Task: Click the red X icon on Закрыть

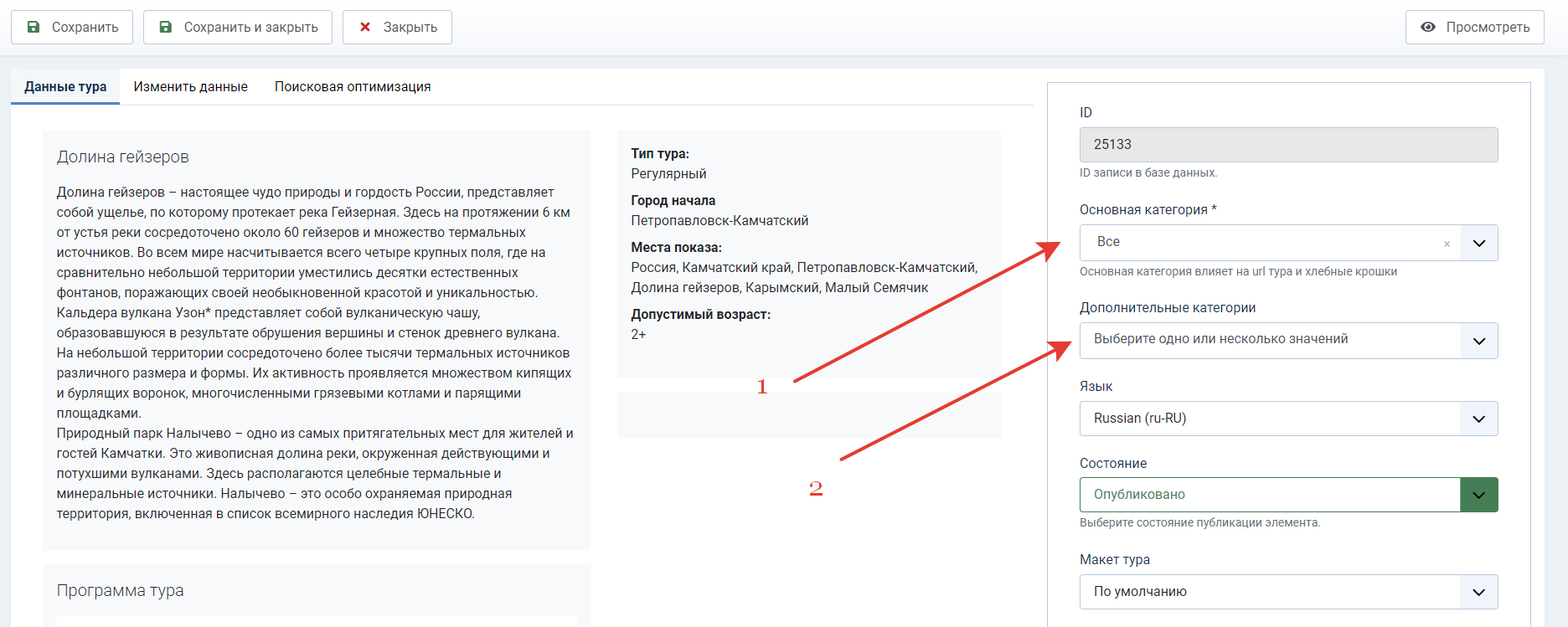Action: 365,27
